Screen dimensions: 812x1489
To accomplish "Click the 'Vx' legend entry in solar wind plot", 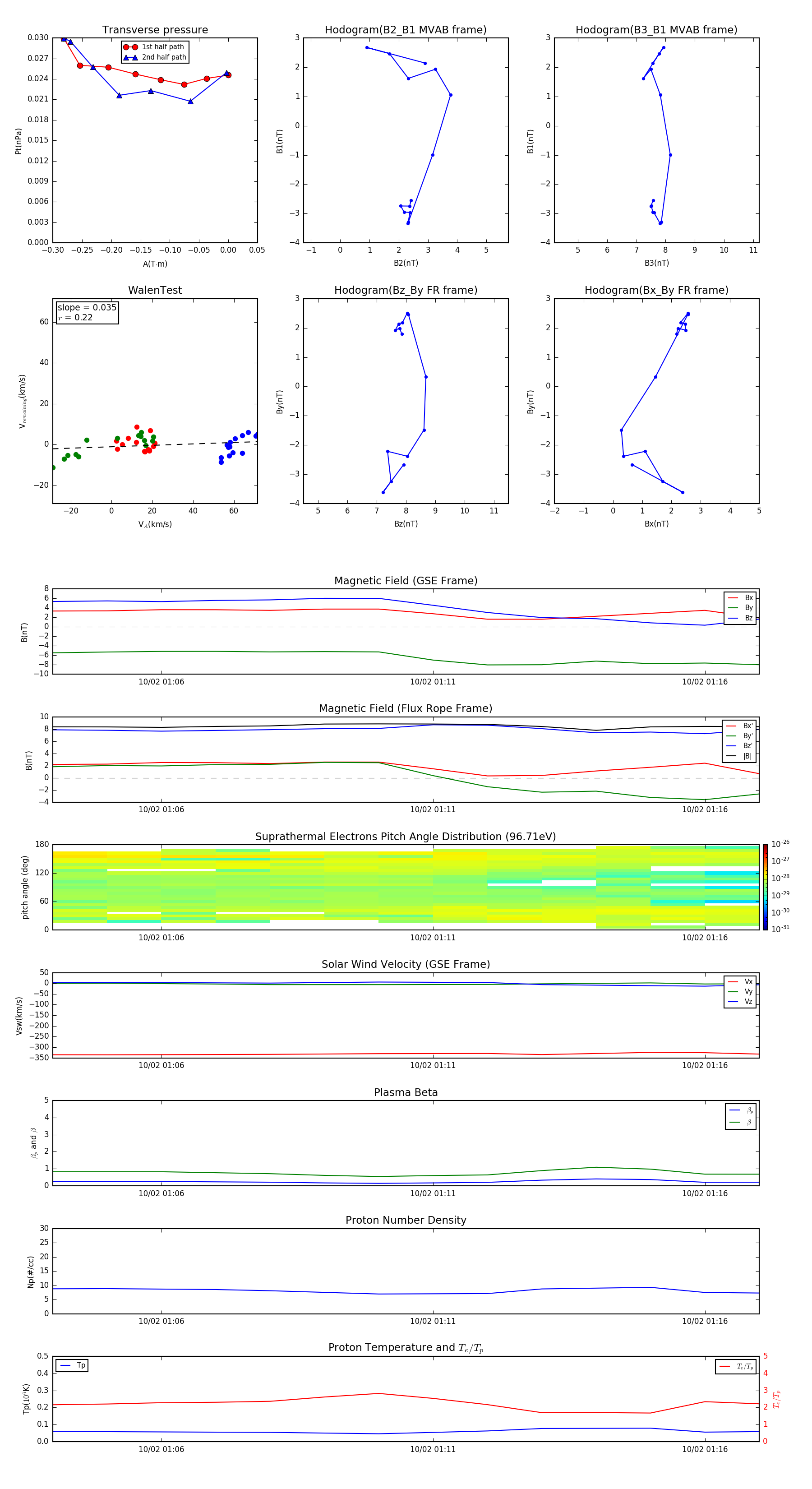I will click(x=741, y=981).
